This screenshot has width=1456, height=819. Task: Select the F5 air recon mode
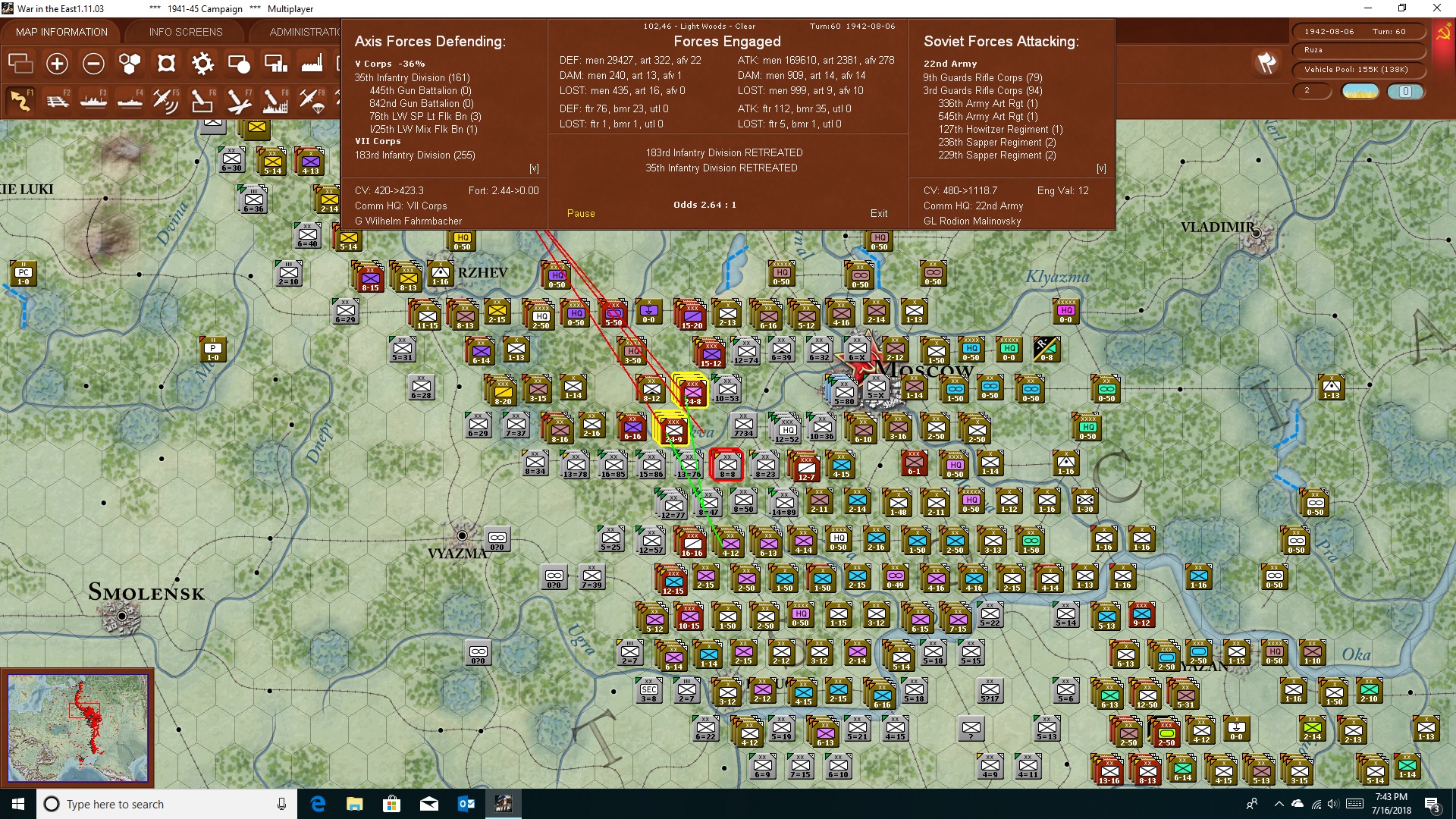coord(166,100)
